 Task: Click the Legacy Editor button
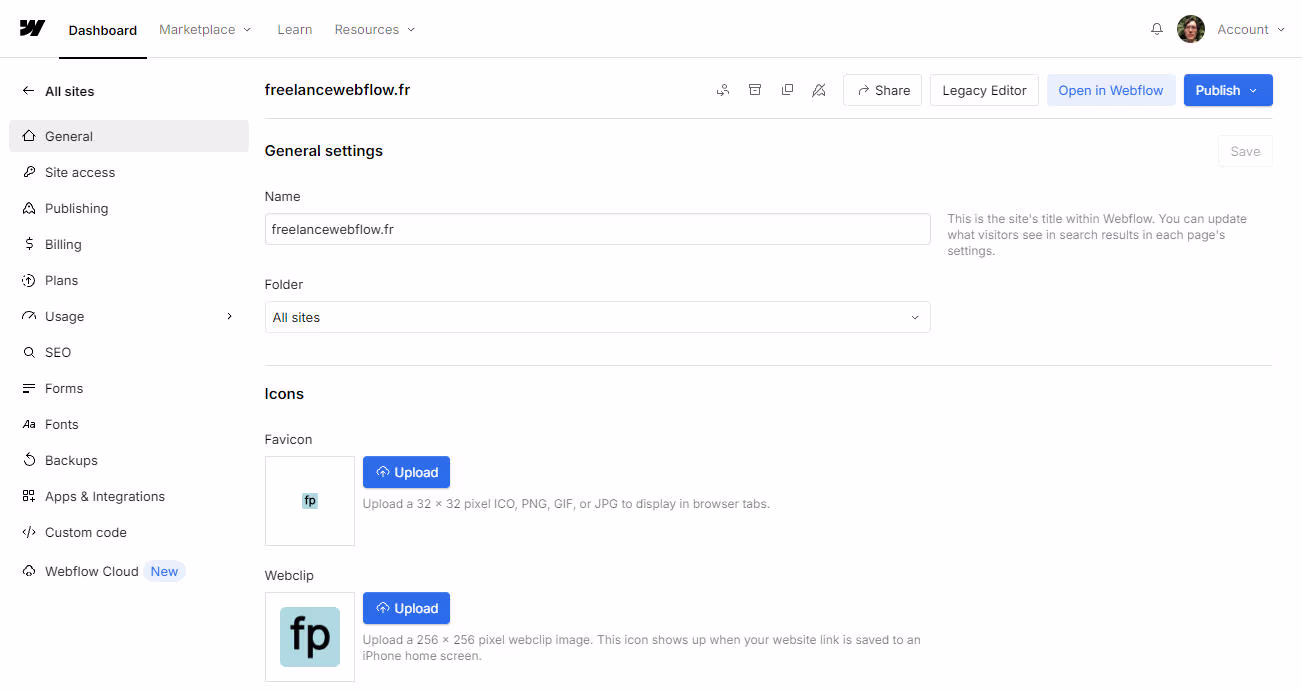[x=984, y=90]
